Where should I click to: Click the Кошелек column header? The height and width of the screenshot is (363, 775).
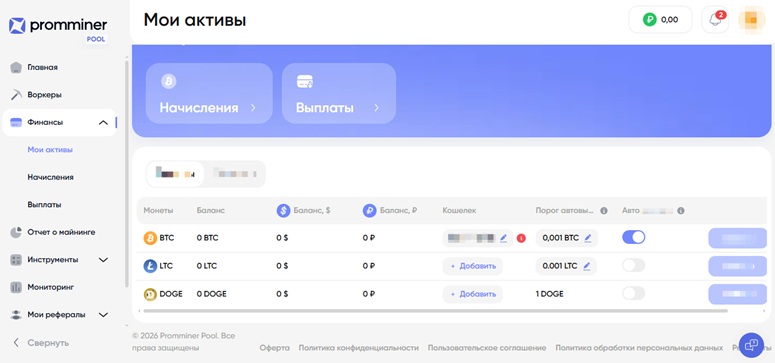click(459, 210)
